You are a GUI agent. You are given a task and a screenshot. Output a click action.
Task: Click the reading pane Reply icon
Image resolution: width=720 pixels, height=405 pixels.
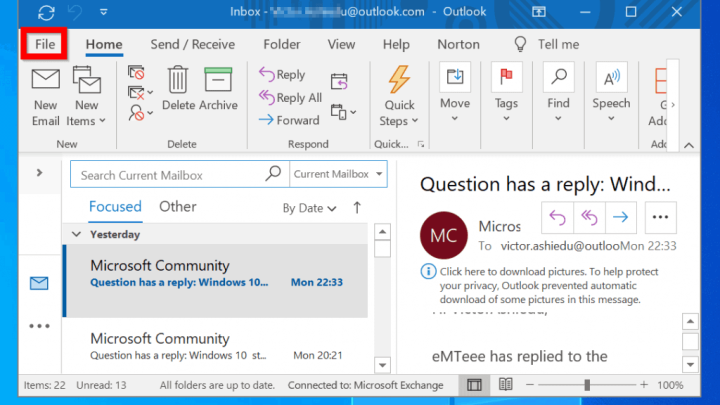coord(557,217)
